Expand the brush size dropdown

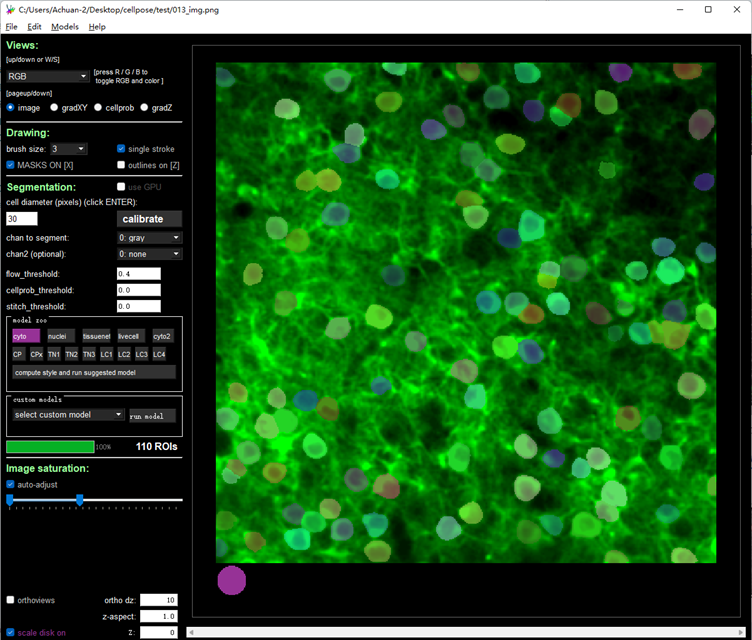68,149
